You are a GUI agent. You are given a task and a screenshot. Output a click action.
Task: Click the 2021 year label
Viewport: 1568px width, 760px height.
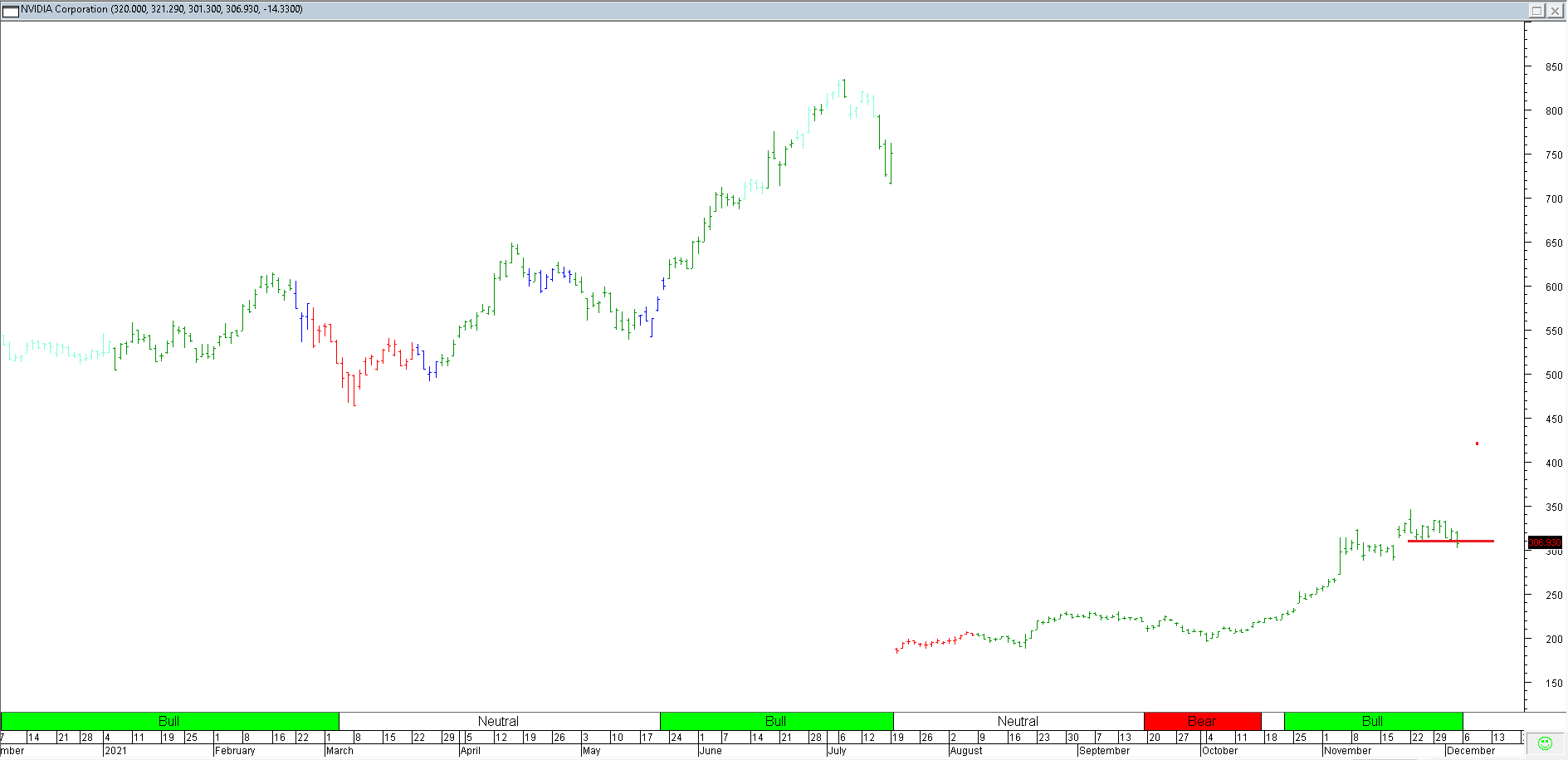tap(115, 751)
